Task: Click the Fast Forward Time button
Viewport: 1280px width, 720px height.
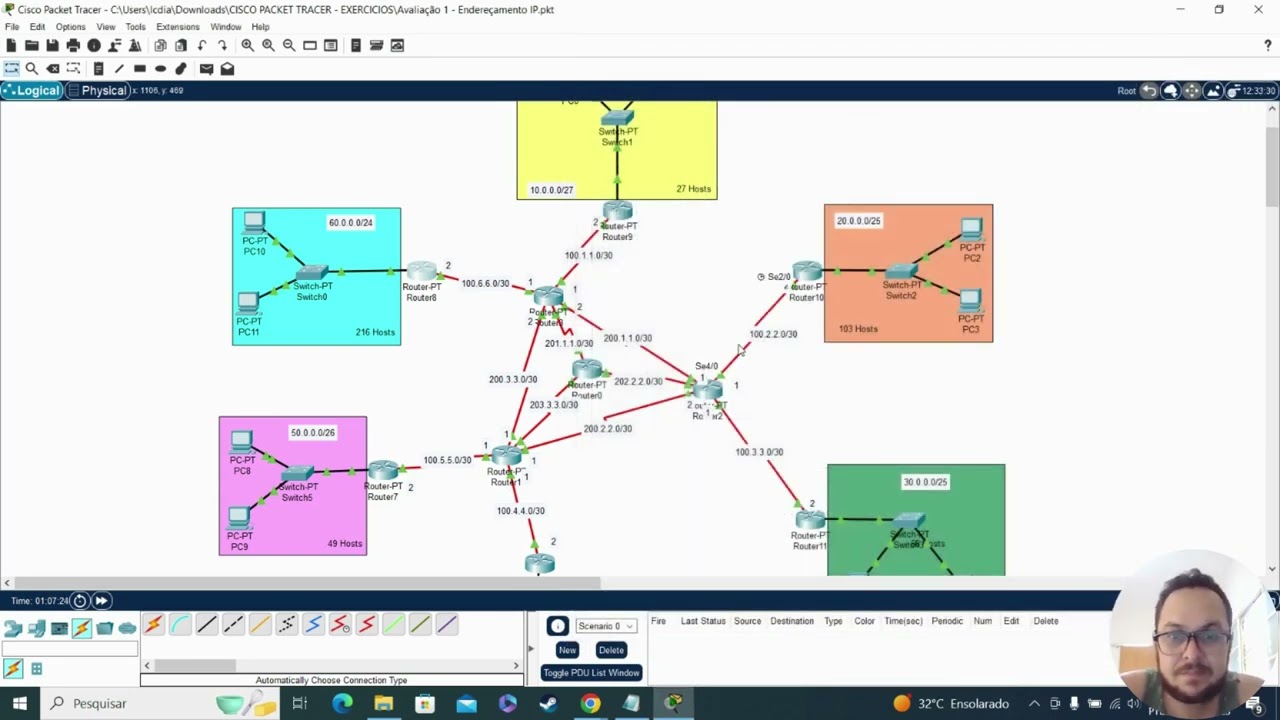Action: (101, 601)
